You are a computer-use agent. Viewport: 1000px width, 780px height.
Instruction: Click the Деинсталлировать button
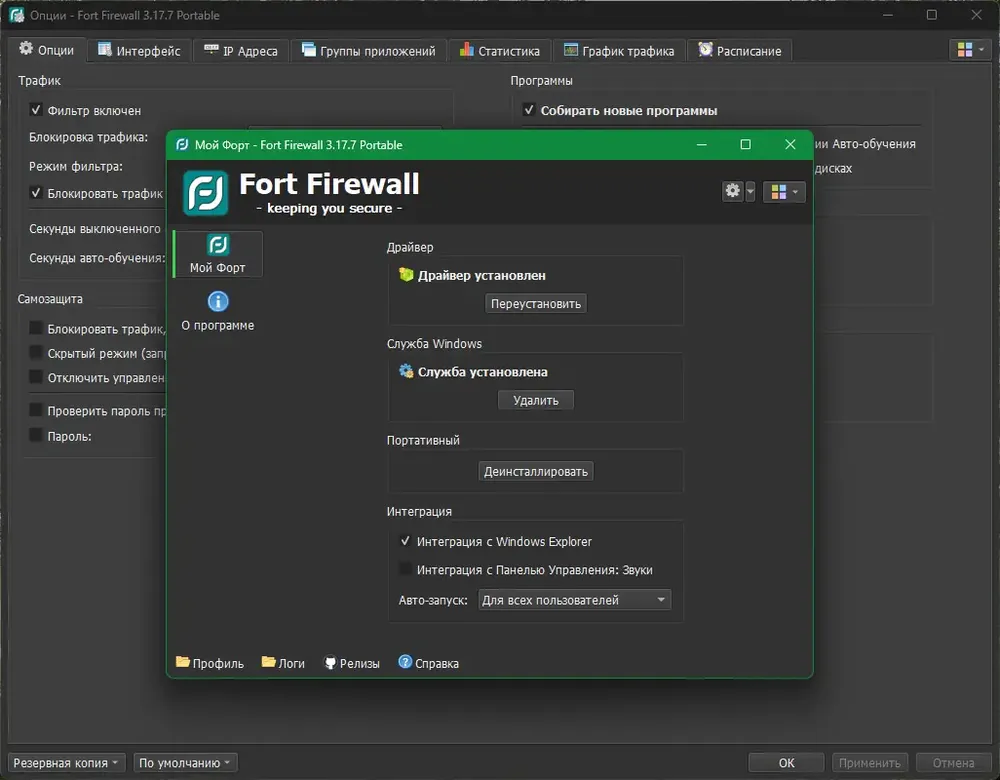tap(536, 471)
